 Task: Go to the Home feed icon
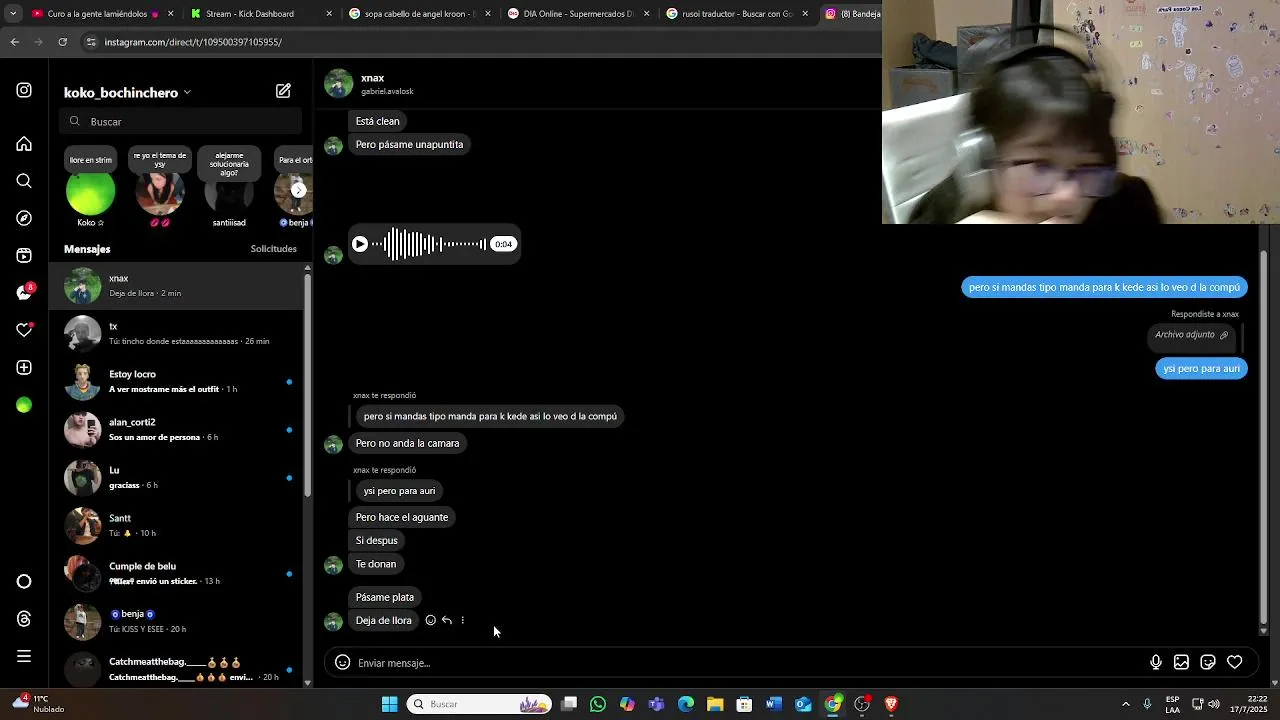[x=24, y=144]
